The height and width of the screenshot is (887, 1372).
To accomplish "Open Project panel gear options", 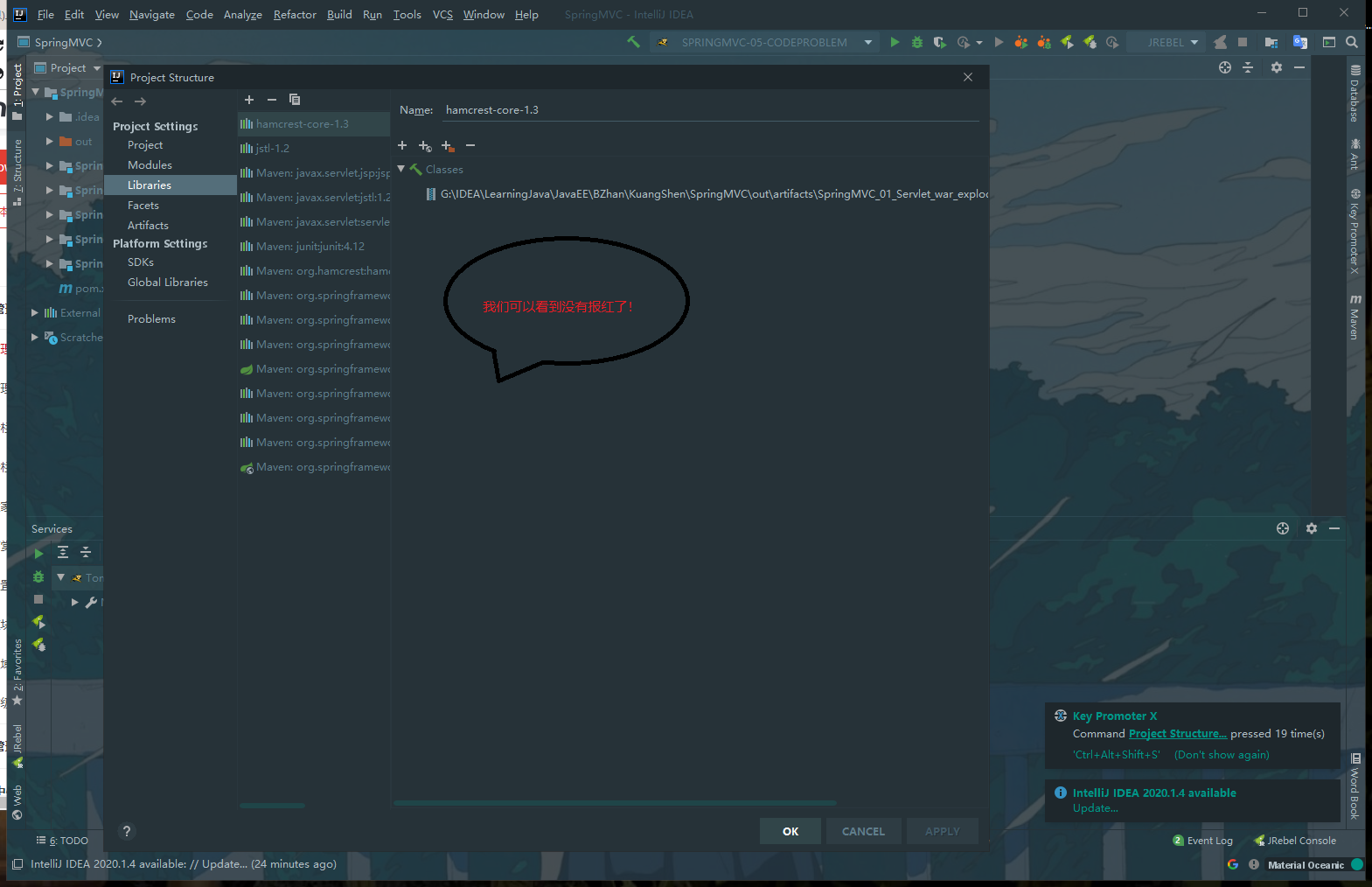I will (1277, 67).
